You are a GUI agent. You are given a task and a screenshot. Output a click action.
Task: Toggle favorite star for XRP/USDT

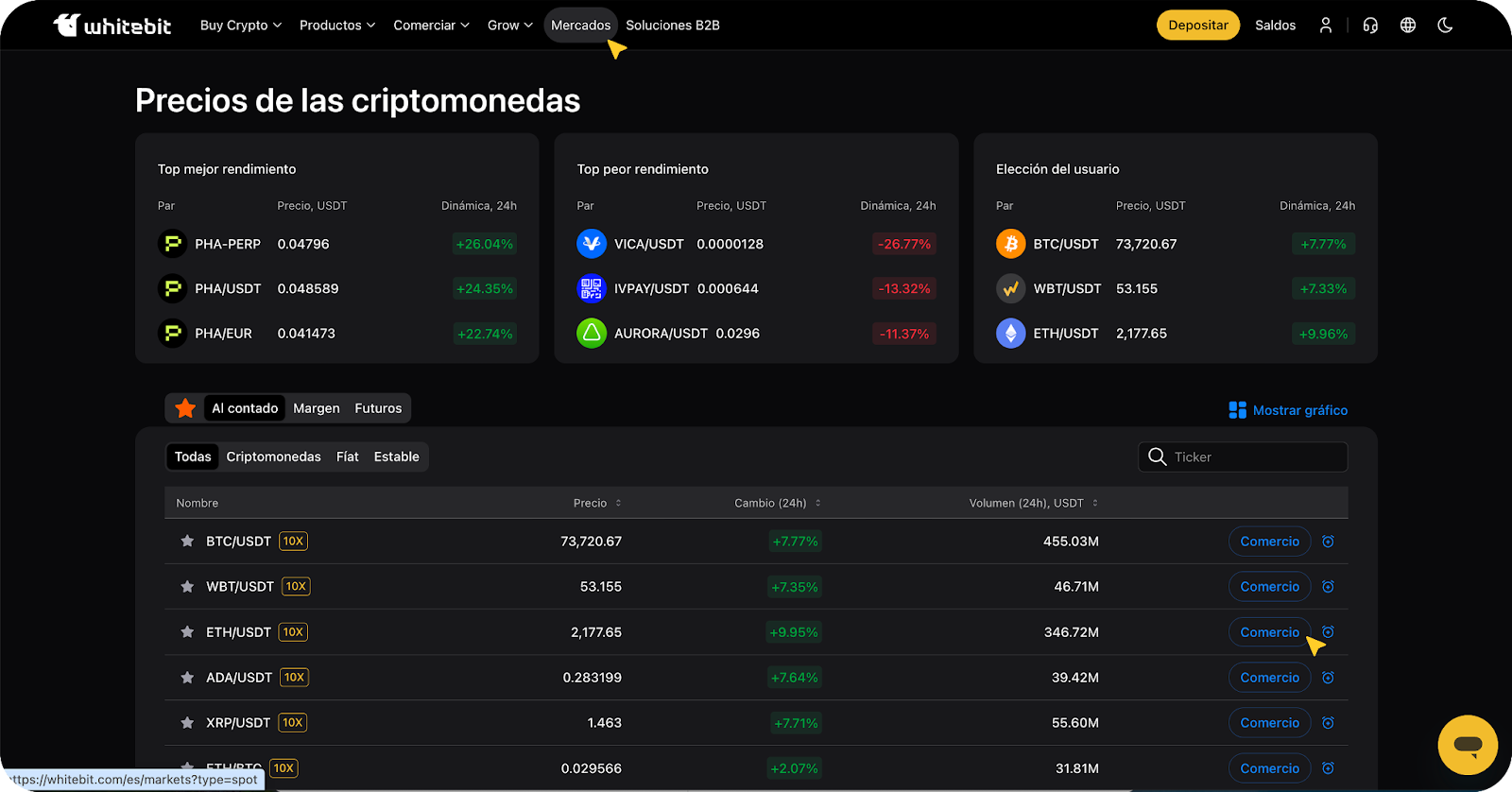point(187,723)
